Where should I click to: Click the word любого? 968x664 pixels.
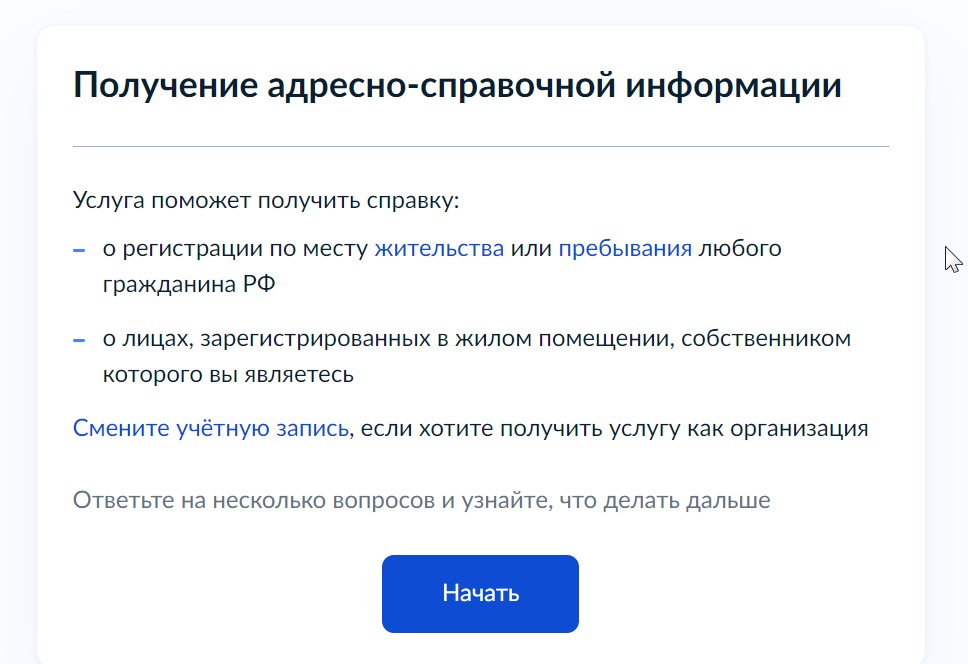click(740, 248)
